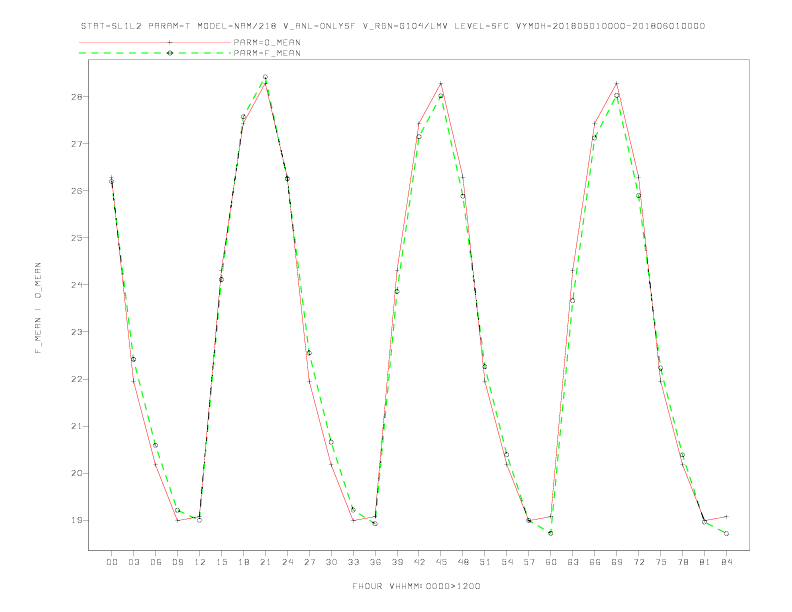
Task: Click y-axis tick label 25
Action: [77, 238]
